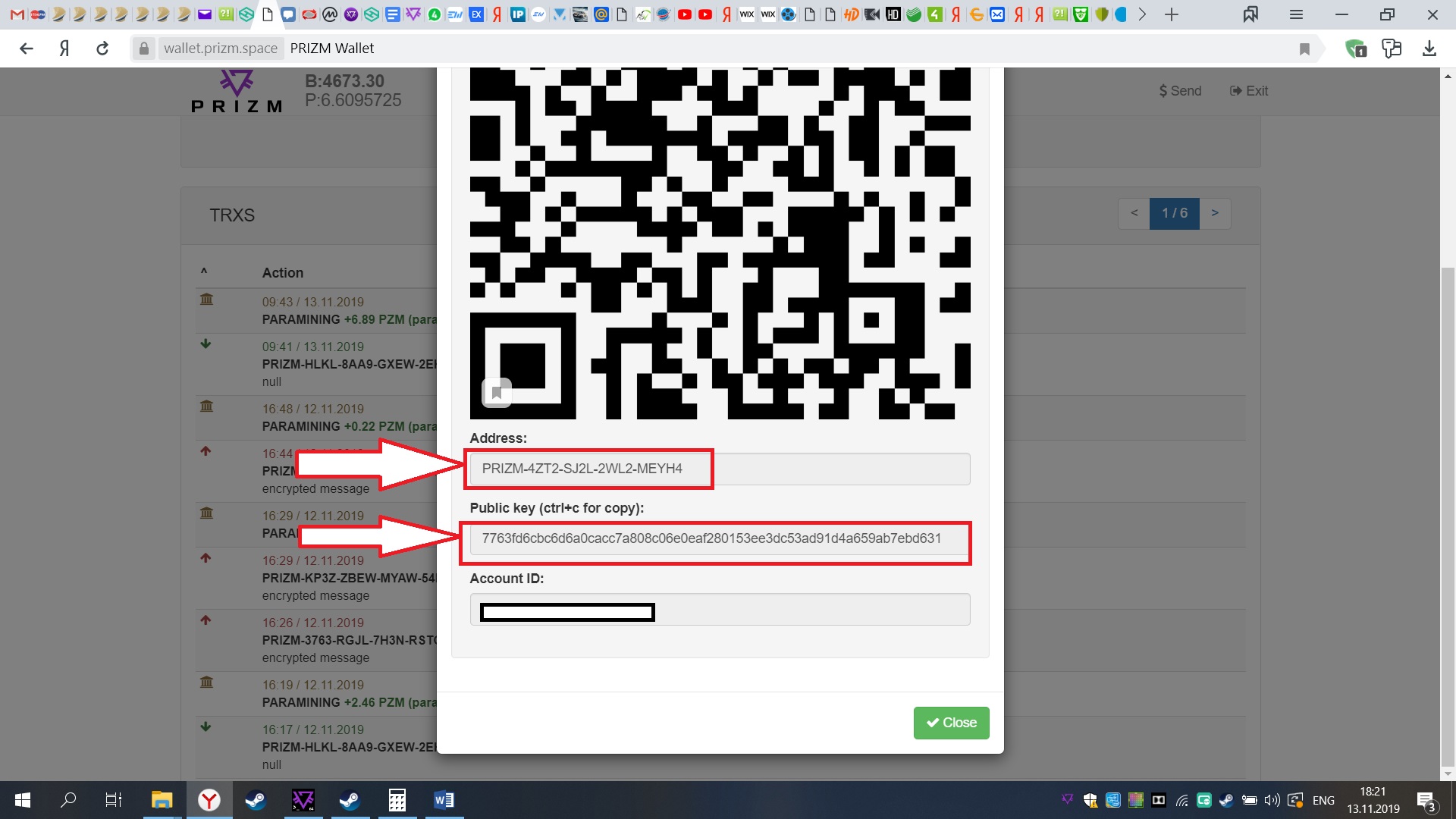The height and width of the screenshot is (819, 1456).
Task: Open the bookmarks panel icon in the title bar
Action: click(1250, 14)
